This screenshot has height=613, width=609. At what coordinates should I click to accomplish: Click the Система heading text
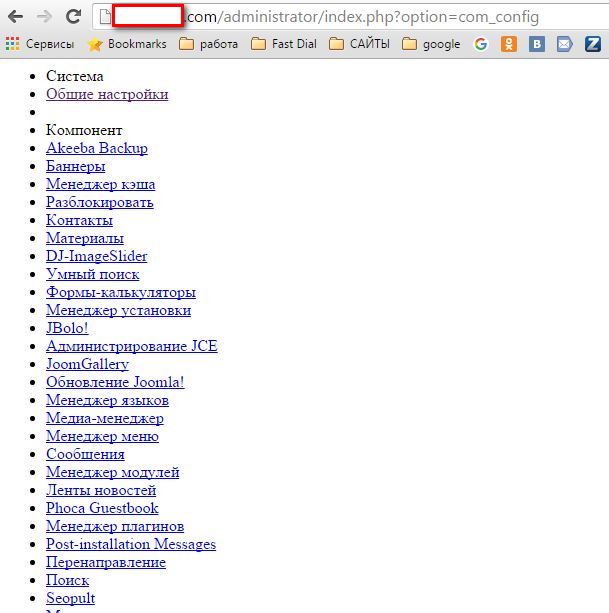coord(75,76)
